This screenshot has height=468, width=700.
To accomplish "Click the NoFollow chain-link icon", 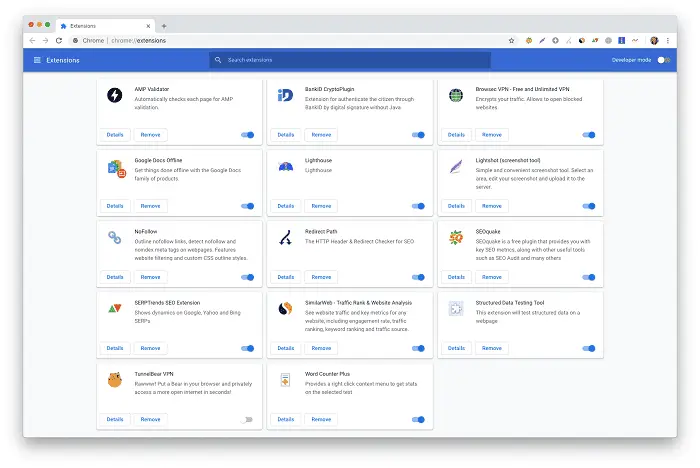I will [x=115, y=238].
